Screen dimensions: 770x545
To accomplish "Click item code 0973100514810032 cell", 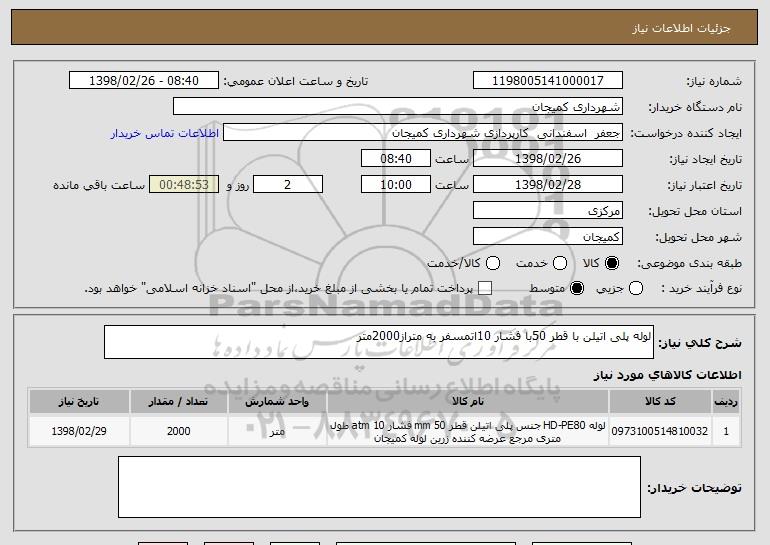I will pyautogui.click(x=660, y=431).
